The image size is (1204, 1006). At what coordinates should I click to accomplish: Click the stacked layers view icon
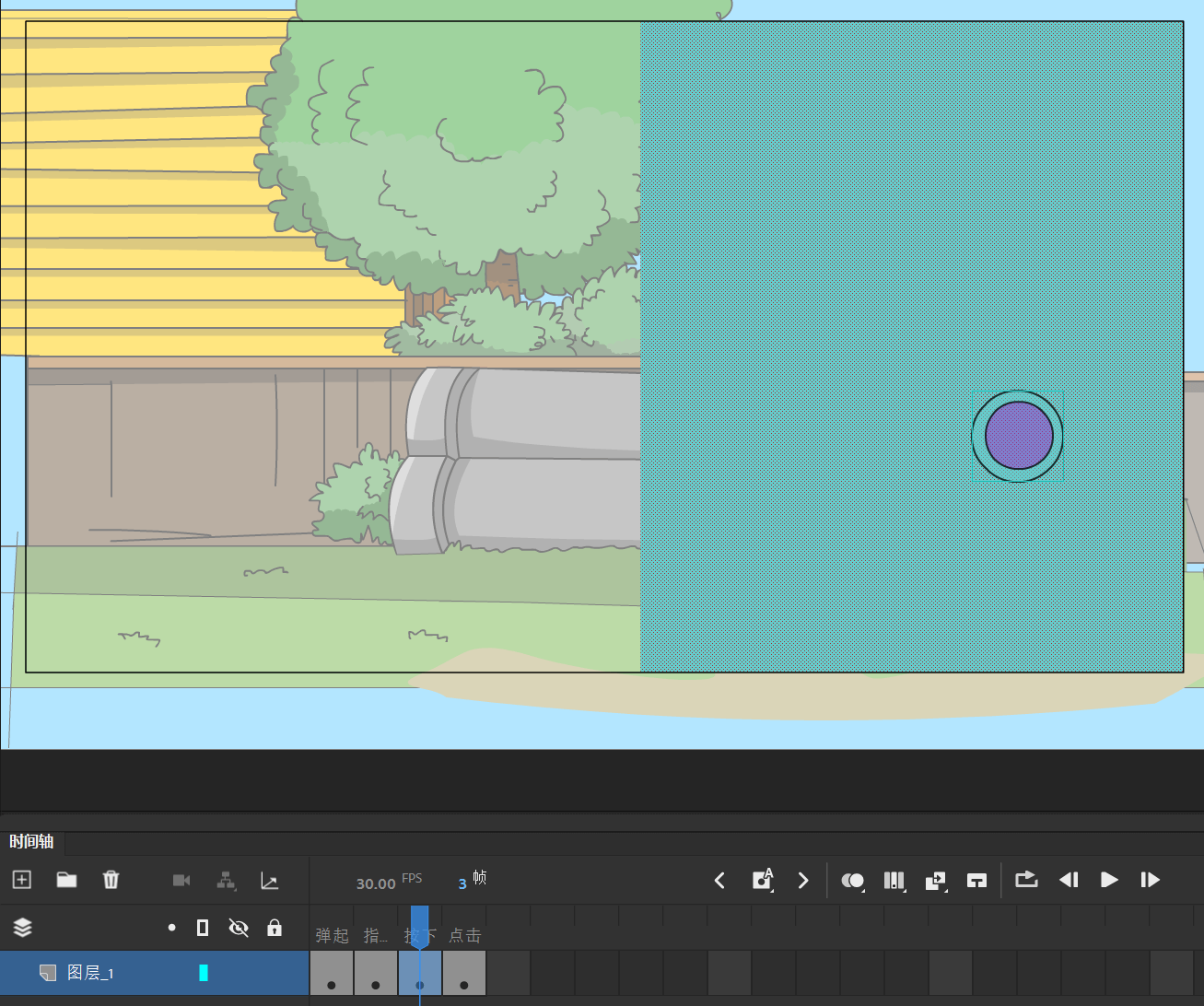tap(23, 928)
